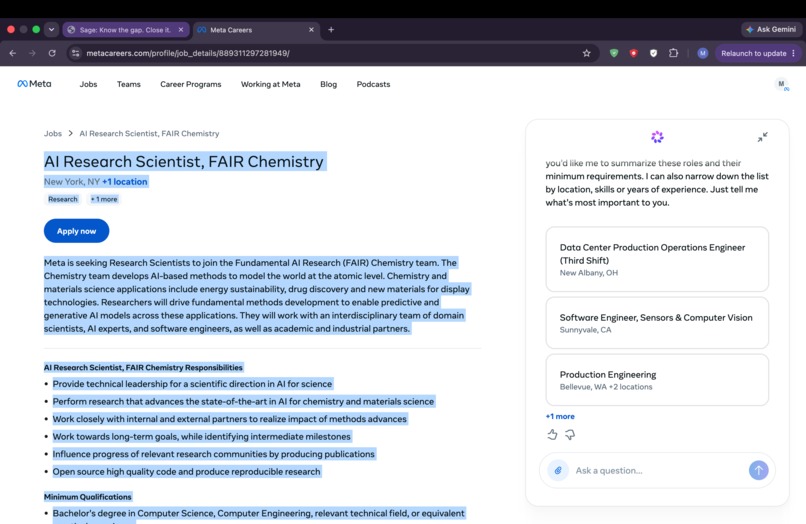The width and height of the screenshot is (806, 524).
Task: Click the job title heading text
Action: click(184, 161)
